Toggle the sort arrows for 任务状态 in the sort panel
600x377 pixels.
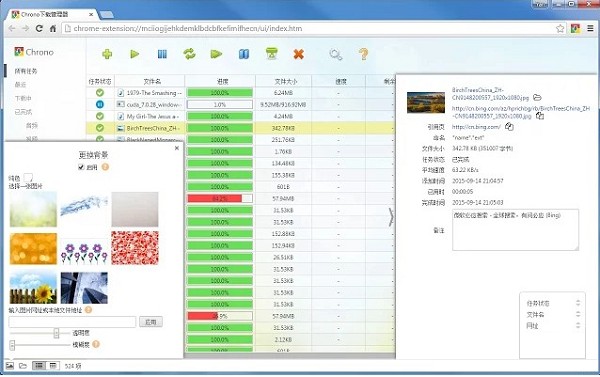click(x=578, y=303)
